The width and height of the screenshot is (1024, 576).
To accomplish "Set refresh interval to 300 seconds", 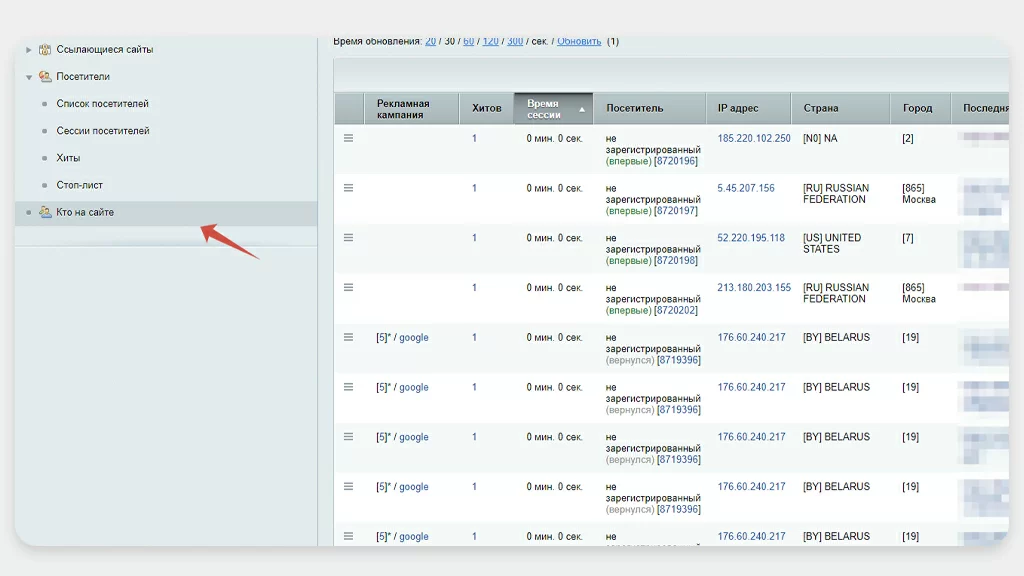I will click(x=514, y=41).
